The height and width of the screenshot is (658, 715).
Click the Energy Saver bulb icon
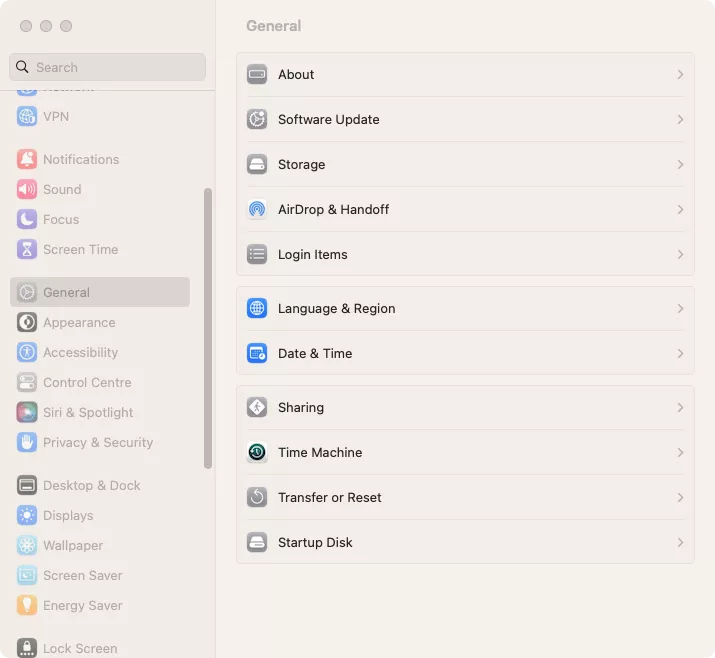[x=27, y=606]
